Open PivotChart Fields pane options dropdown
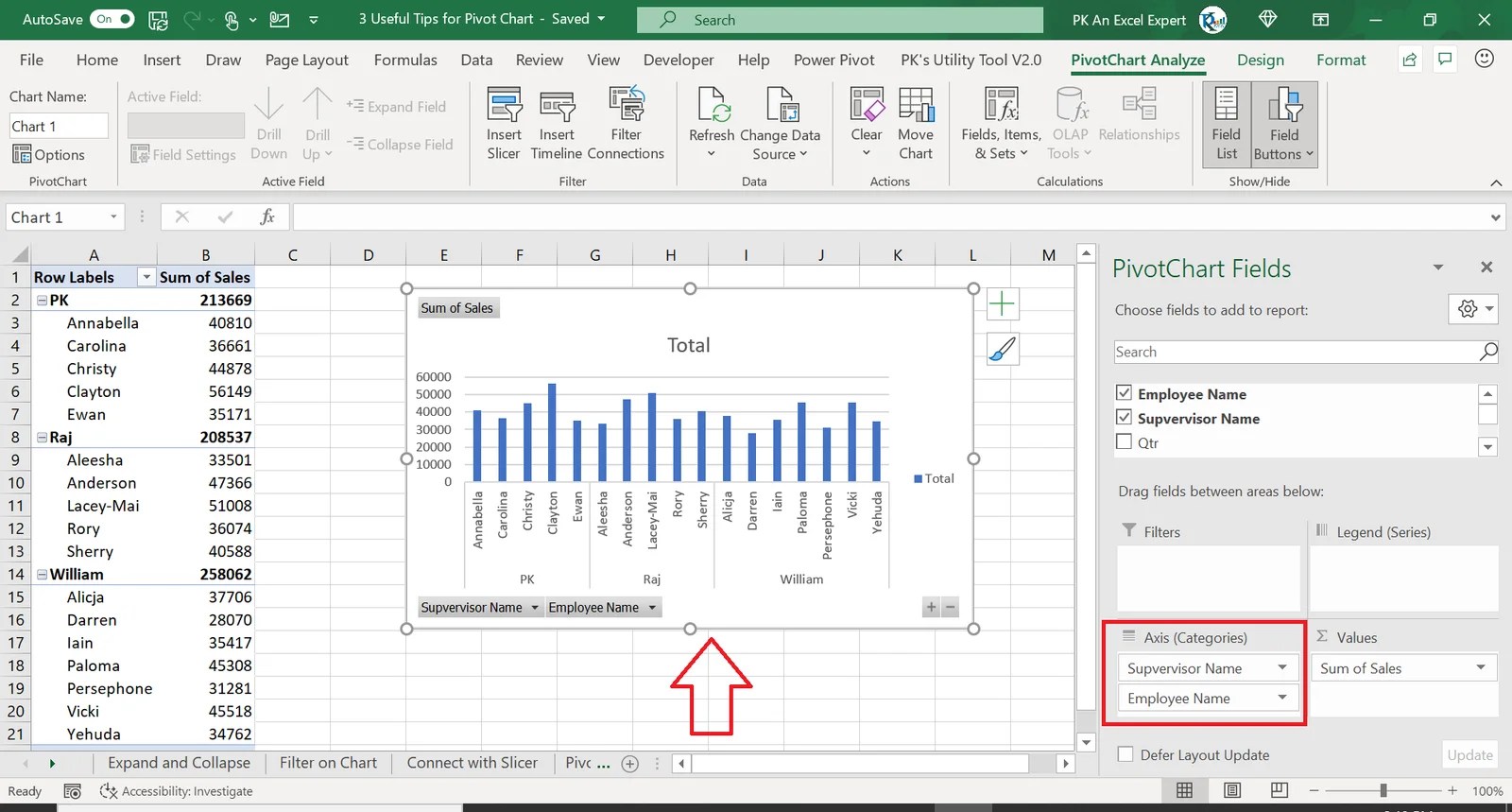Image resolution: width=1512 pixels, height=812 pixels. (1438, 268)
